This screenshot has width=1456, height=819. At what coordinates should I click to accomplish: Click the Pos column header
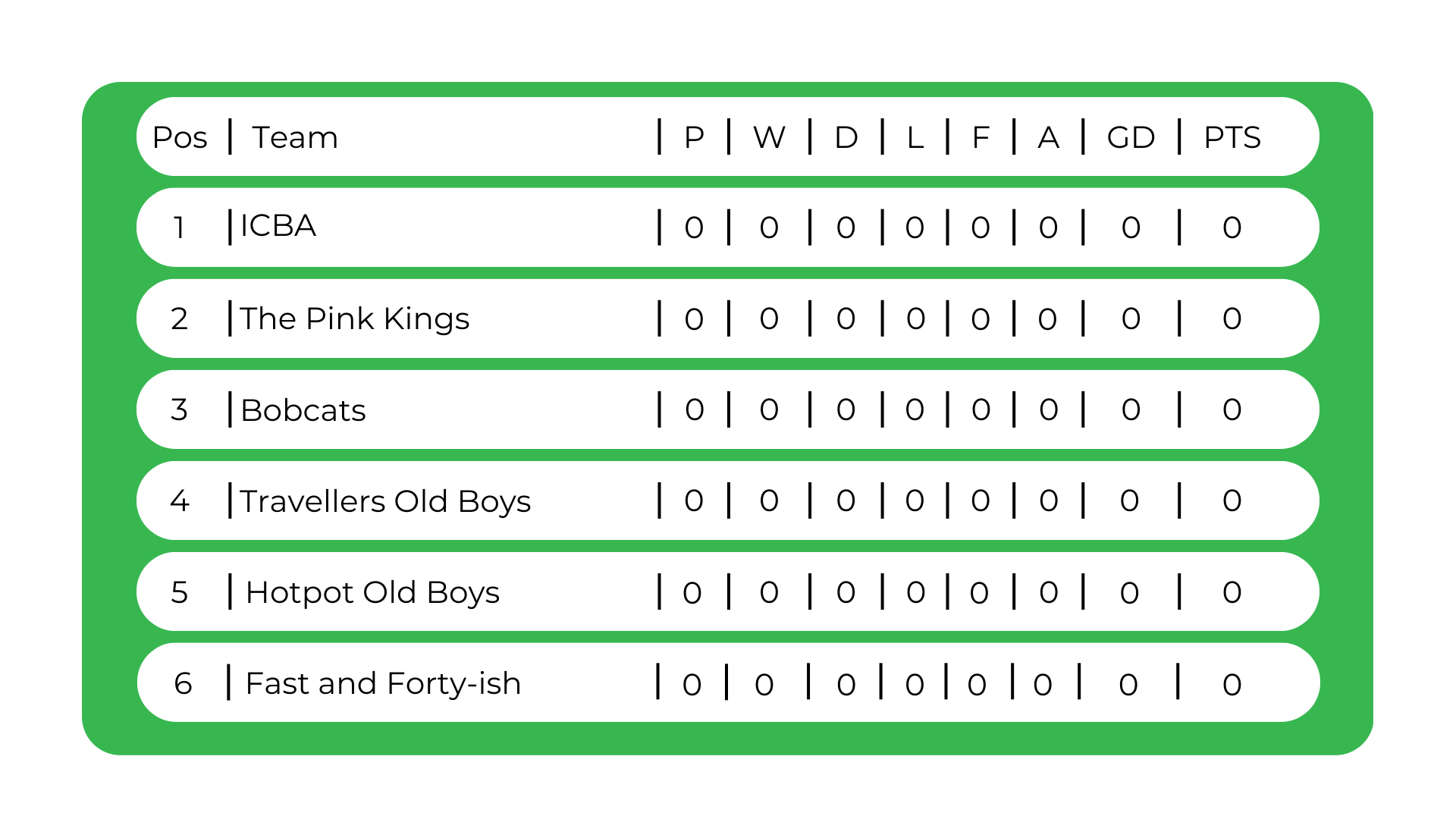[180, 137]
